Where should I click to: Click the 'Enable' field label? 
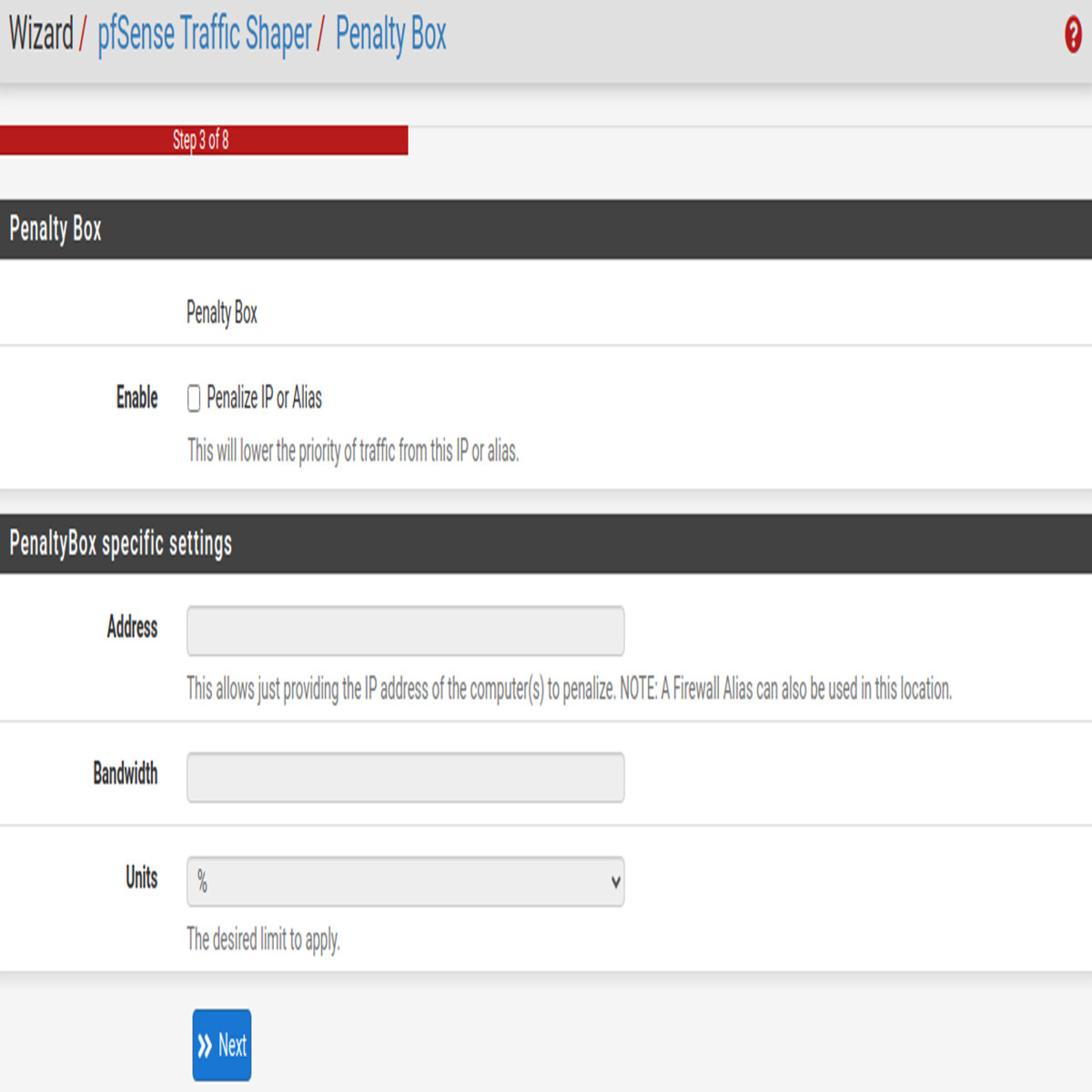(137, 398)
